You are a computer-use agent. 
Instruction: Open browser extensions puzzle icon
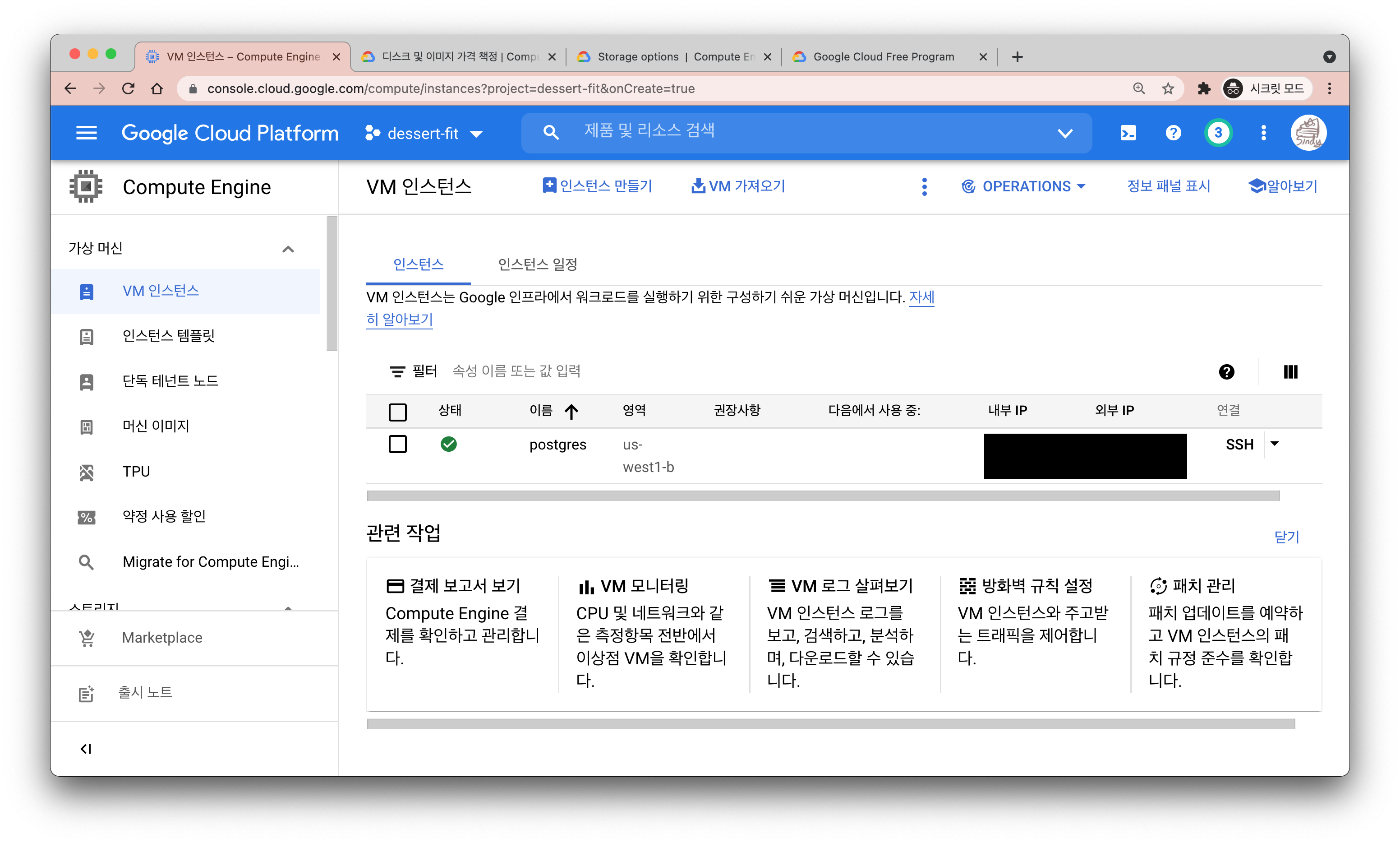point(1203,88)
